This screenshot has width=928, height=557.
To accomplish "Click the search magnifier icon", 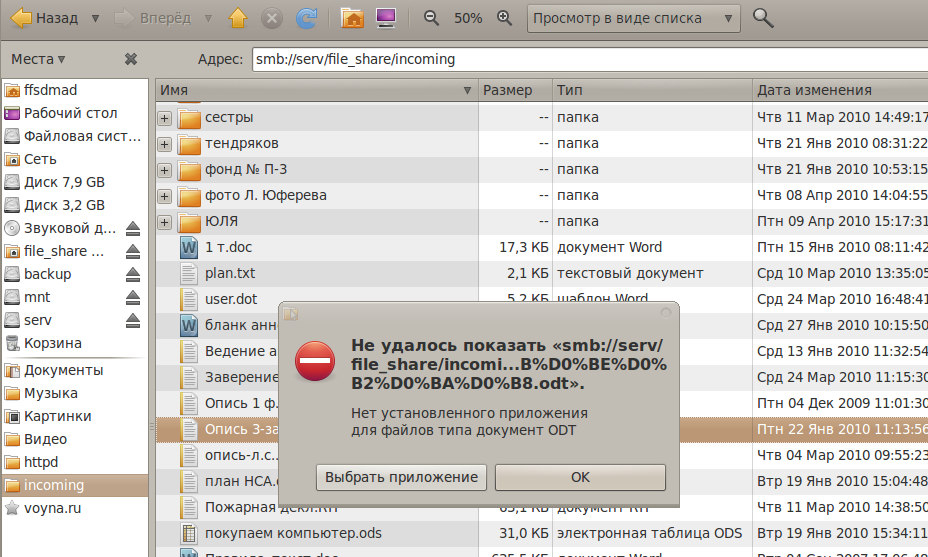I will click(763, 18).
